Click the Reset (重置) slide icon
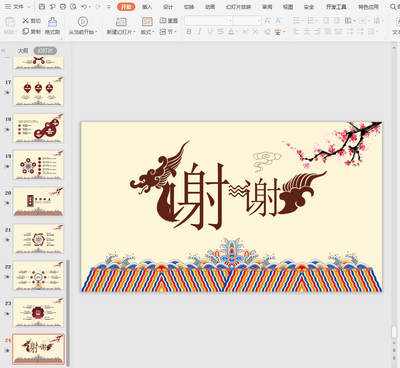 (x=163, y=21)
